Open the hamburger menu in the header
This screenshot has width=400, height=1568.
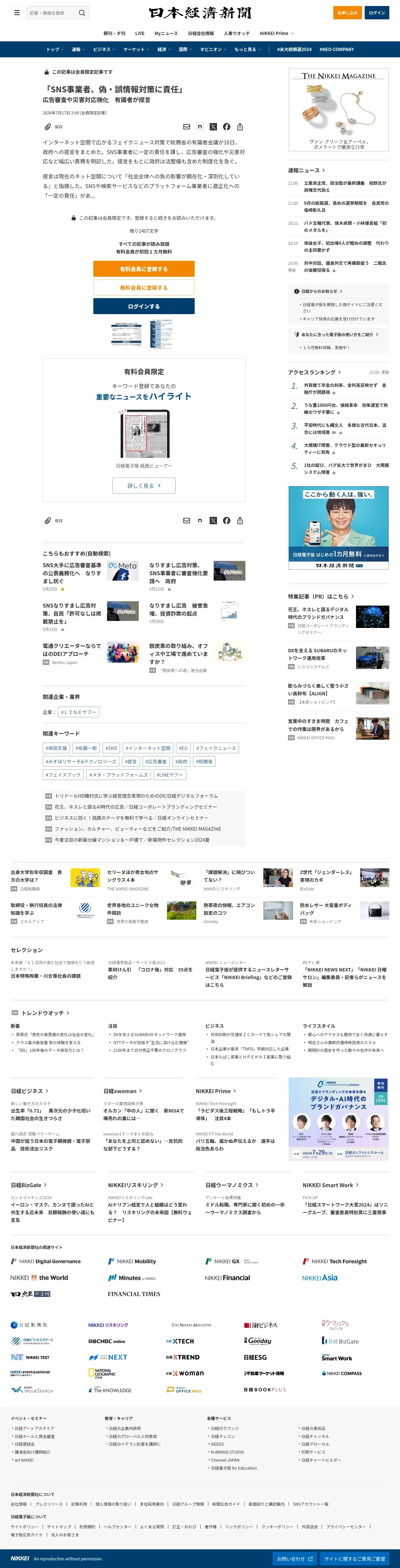[x=16, y=13]
